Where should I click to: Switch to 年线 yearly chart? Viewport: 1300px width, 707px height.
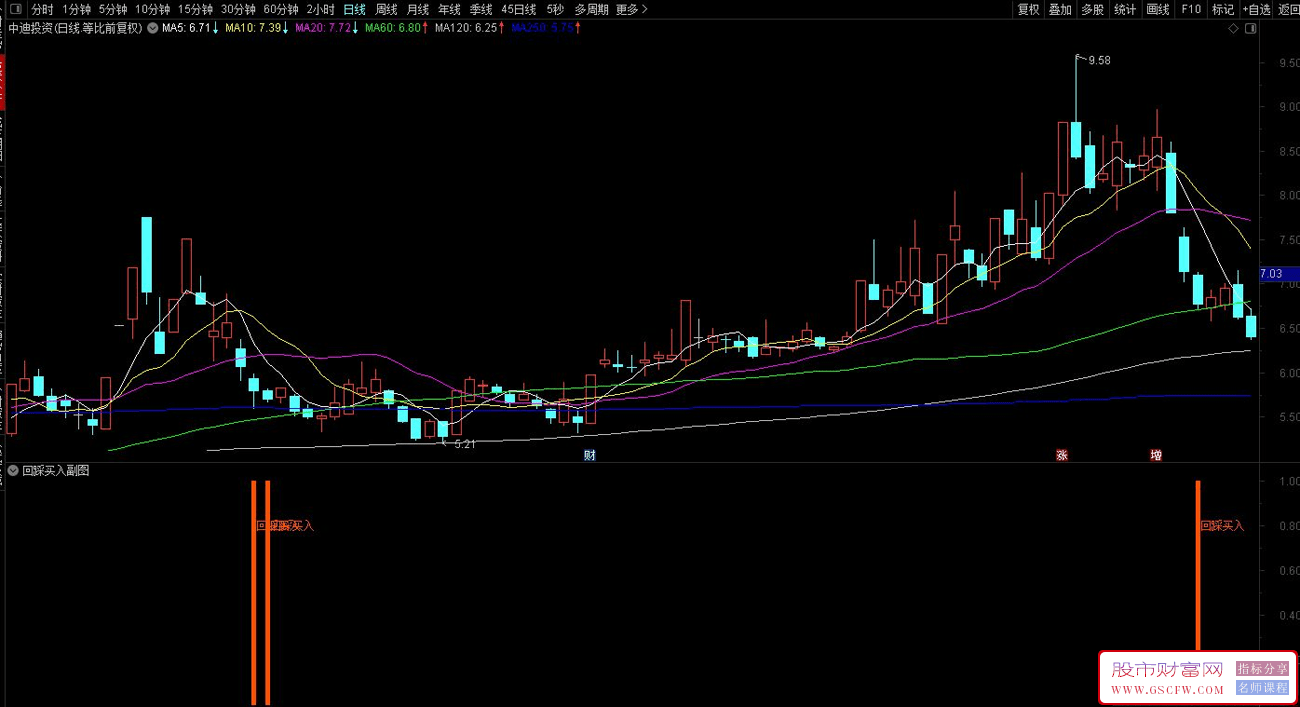click(x=449, y=9)
